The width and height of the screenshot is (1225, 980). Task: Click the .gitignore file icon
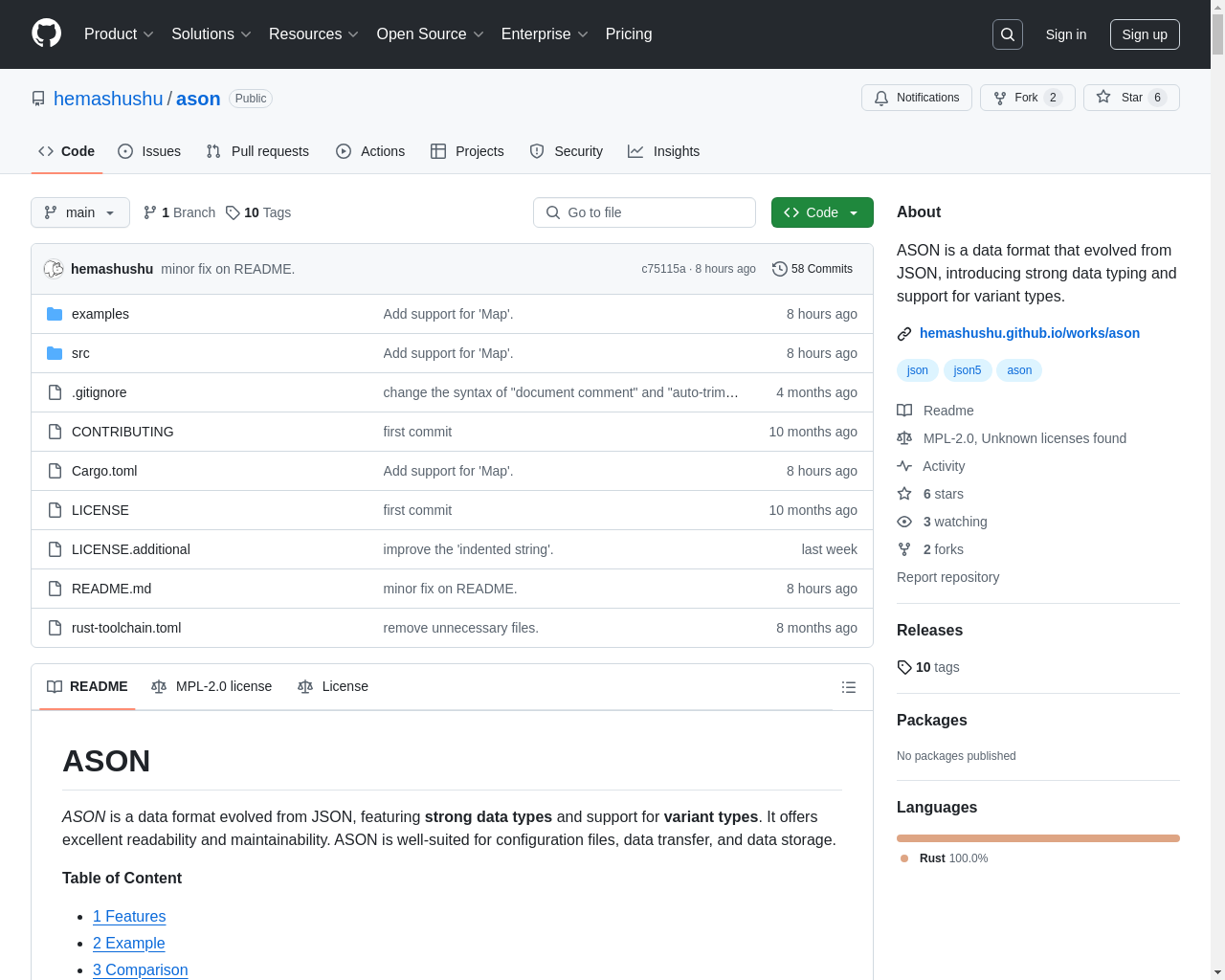(x=55, y=392)
